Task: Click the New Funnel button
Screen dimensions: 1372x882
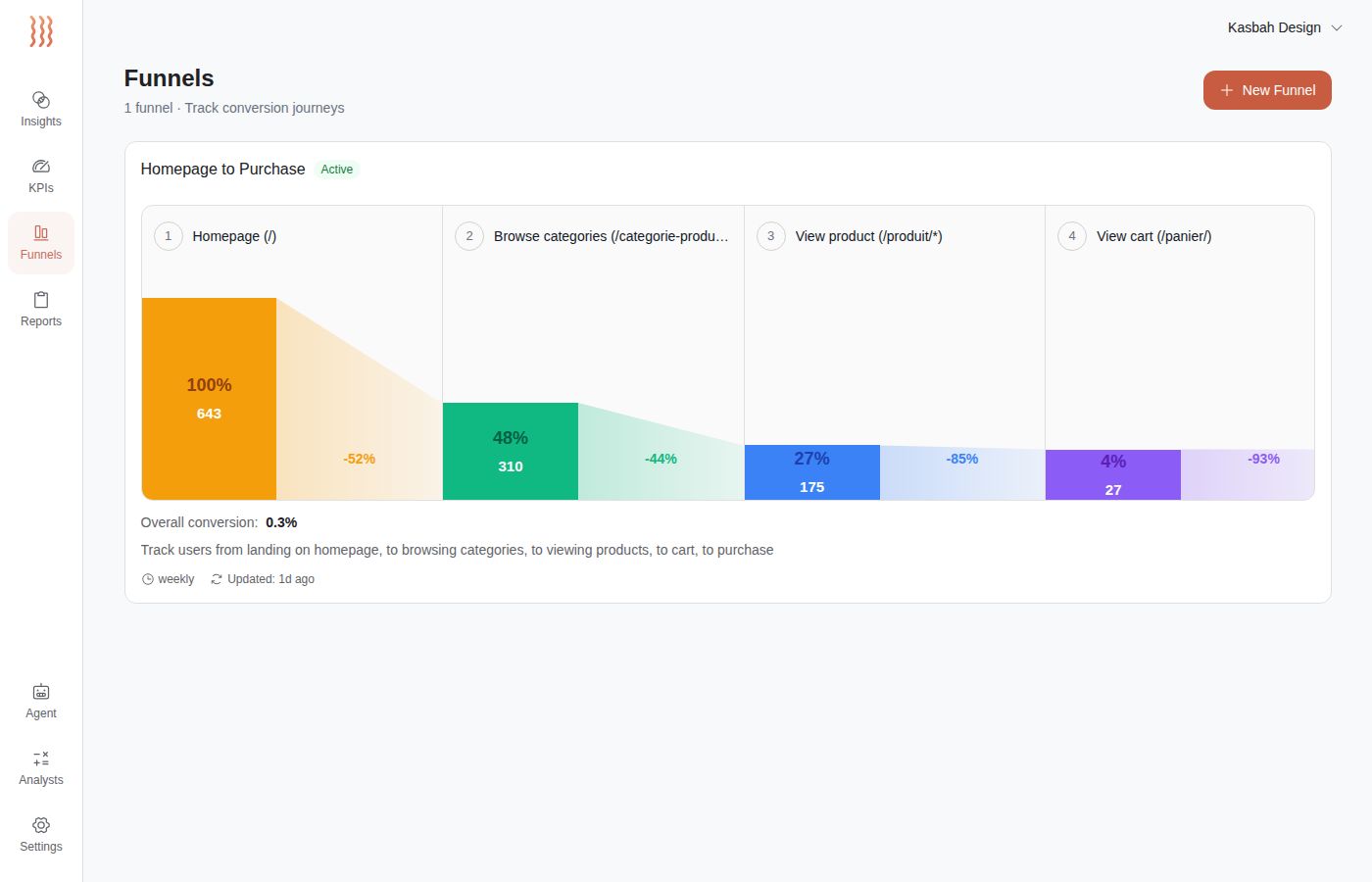Action: click(1267, 89)
